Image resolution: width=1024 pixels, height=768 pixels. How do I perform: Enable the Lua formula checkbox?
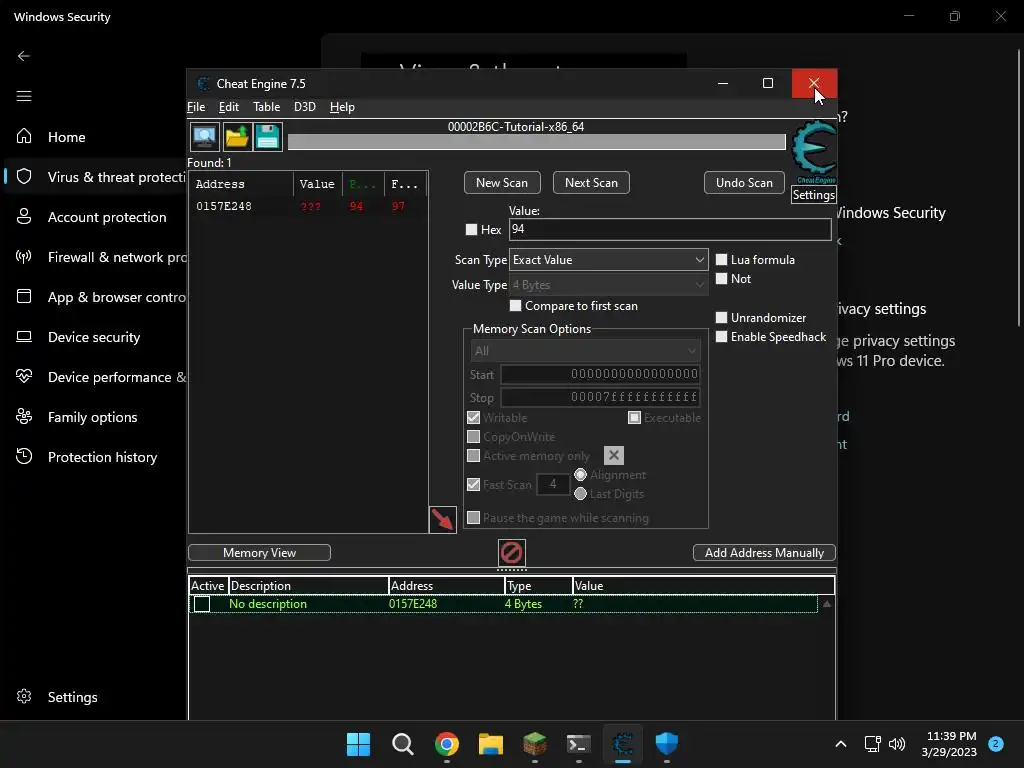coord(721,259)
